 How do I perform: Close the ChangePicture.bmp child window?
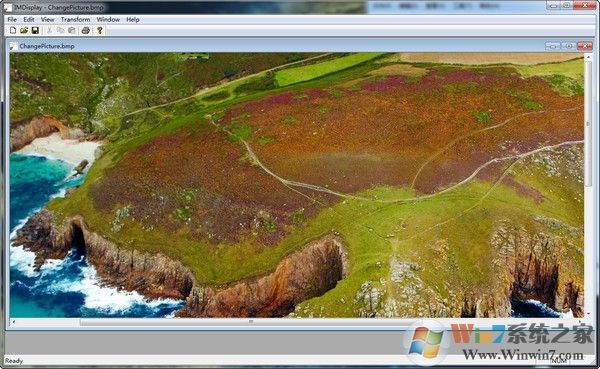pos(585,46)
